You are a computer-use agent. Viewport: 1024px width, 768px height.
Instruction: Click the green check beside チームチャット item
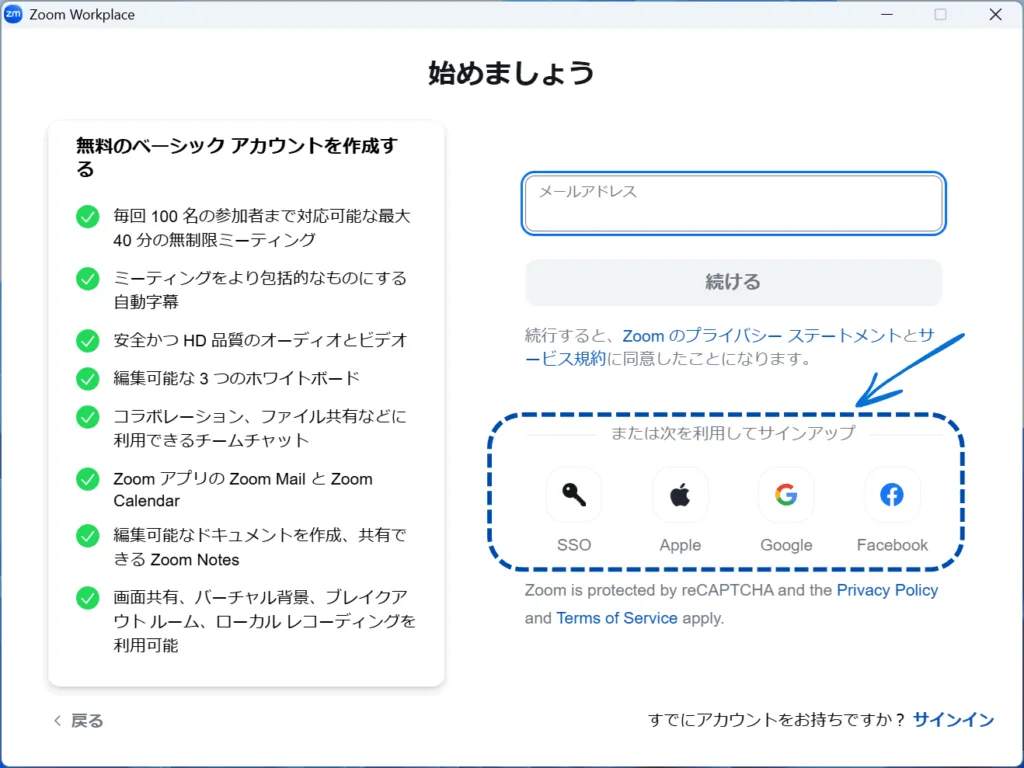88,417
